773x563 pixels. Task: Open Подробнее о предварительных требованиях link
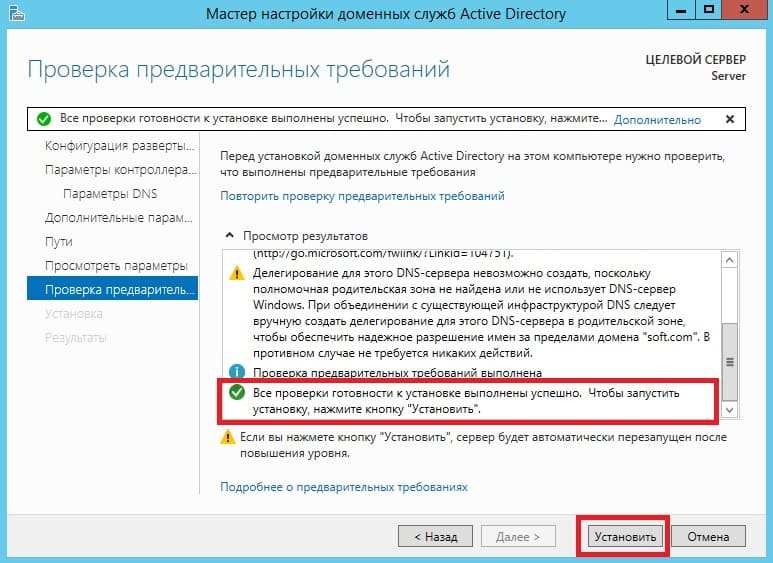tap(344, 487)
